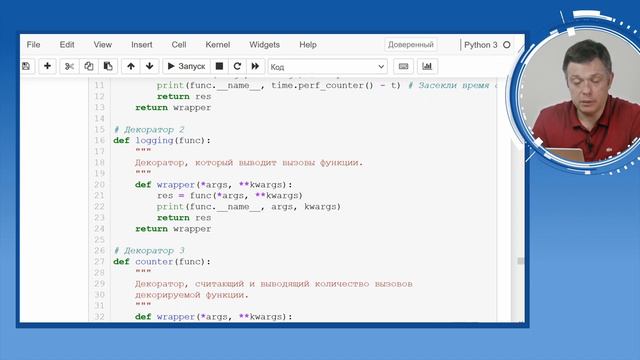
Task: Click the 'print(func.__name__, args, kwargs)' line
Action: pyautogui.click(x=249, y=207)
